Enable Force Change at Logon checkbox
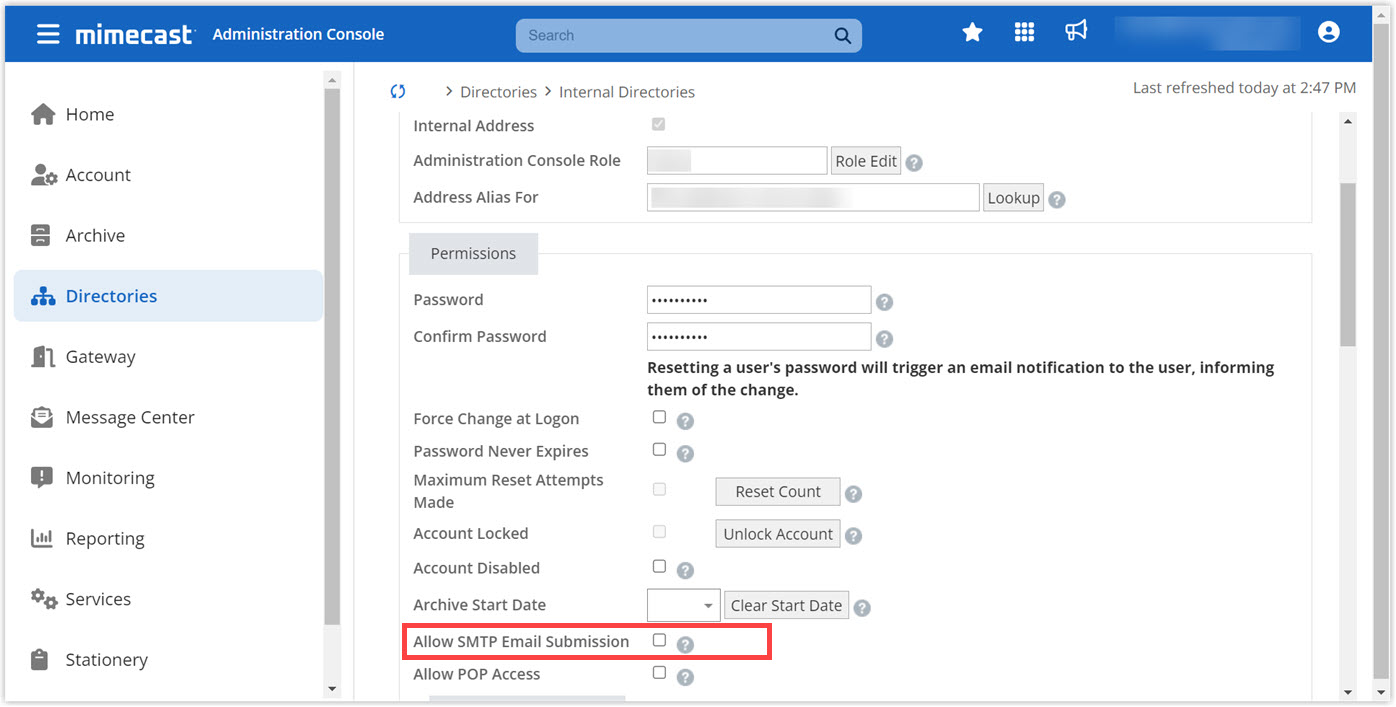The height and width of the screenshot is (707, 1396). click(x=659, y=417)
